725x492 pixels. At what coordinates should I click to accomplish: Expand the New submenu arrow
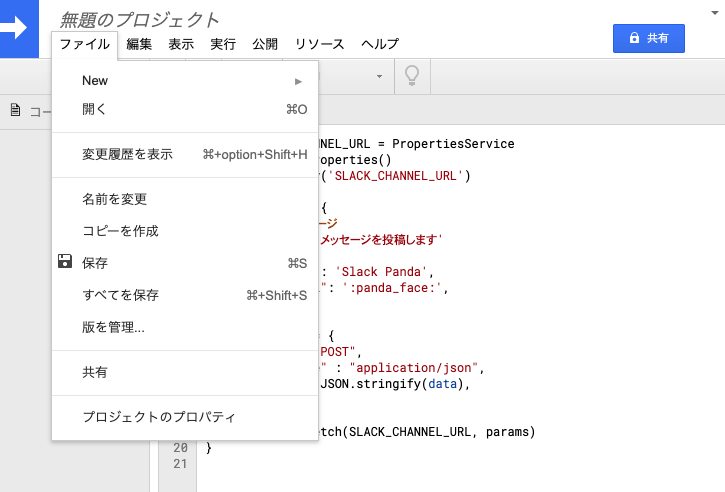click(298, 81)
